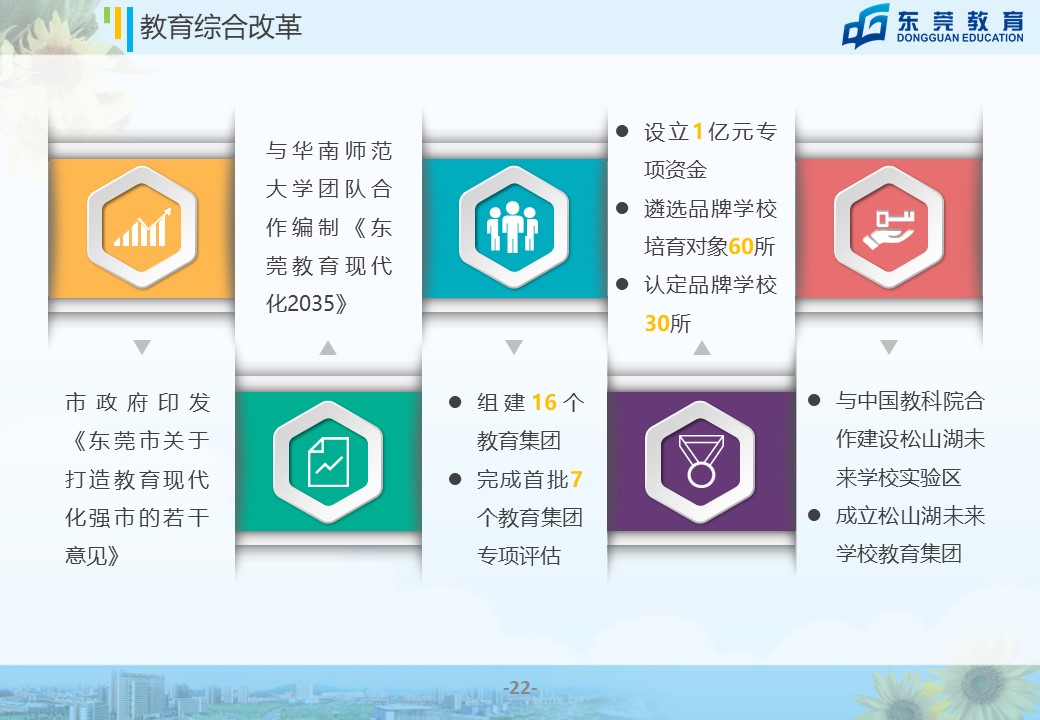Select the text 意见》 in the first column
Viewport: 1040px width, 720px height.
coord(92,556)
